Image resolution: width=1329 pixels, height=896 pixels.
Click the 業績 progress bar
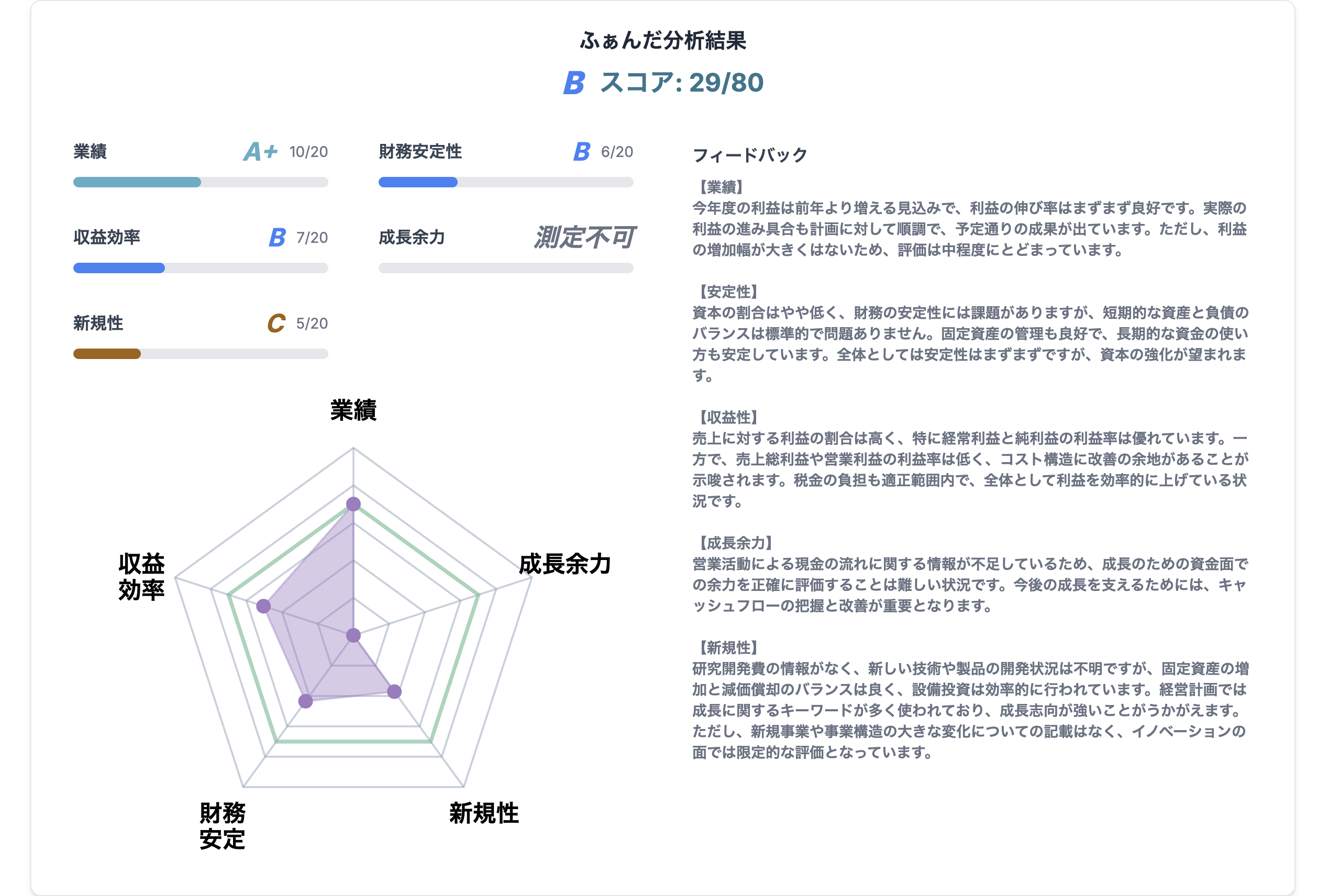click(x=200, y=182)
